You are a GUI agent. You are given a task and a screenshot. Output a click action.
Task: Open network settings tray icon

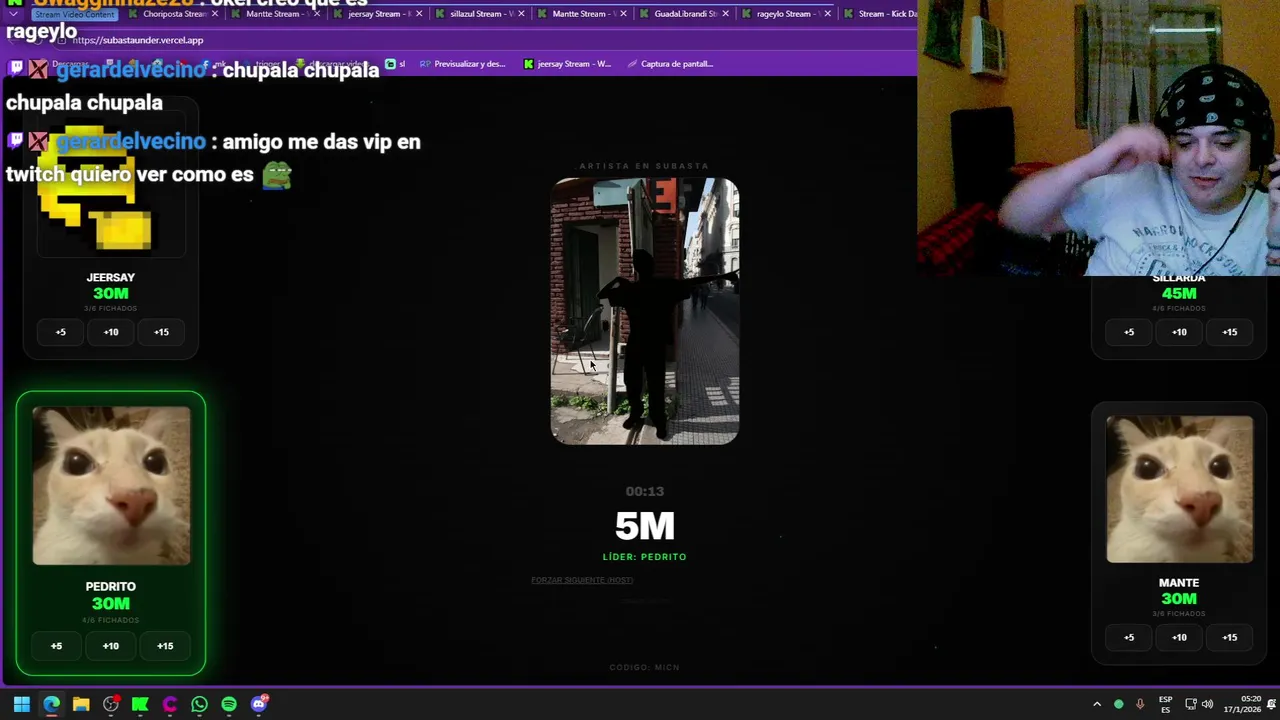[x=1190, y=704]
